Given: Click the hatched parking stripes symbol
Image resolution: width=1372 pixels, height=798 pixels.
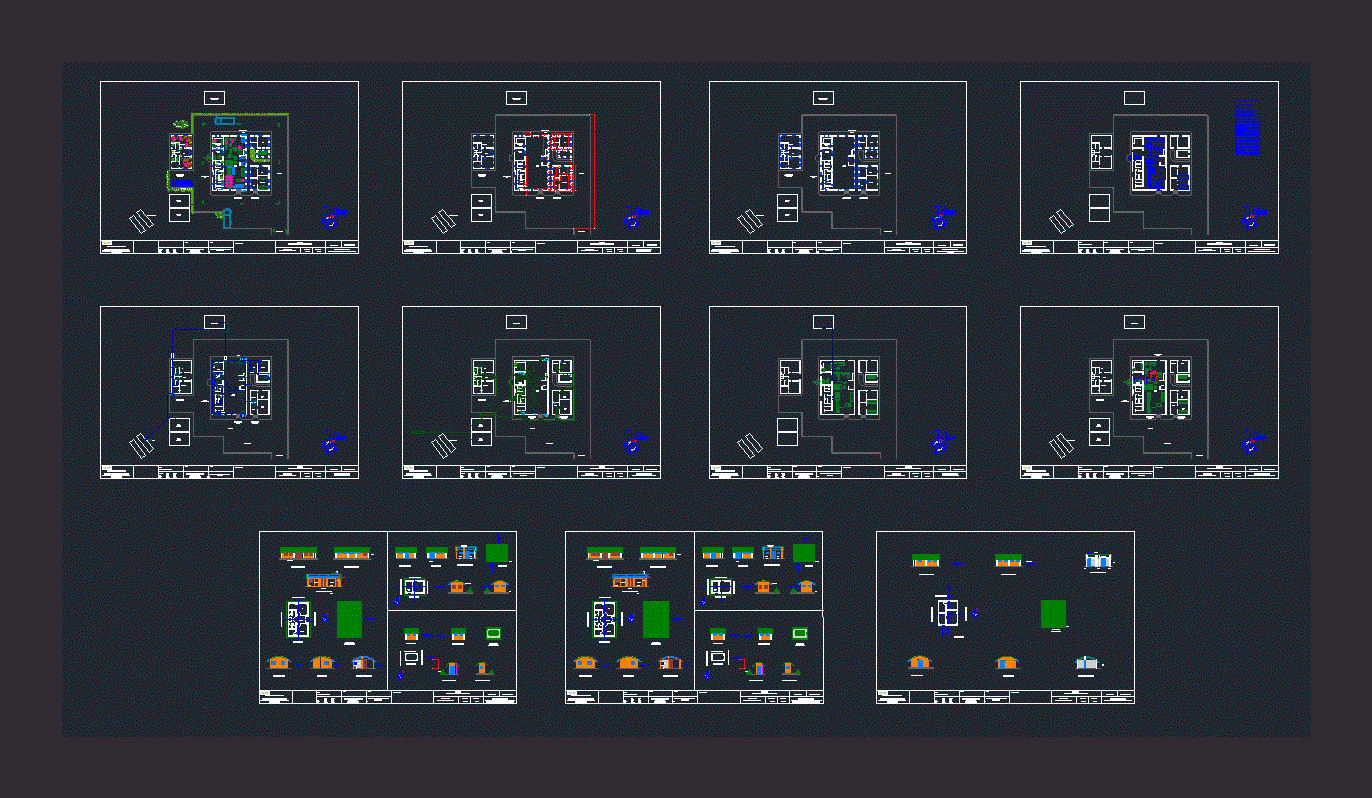Looking at the screenshot, I should [142, 220].
